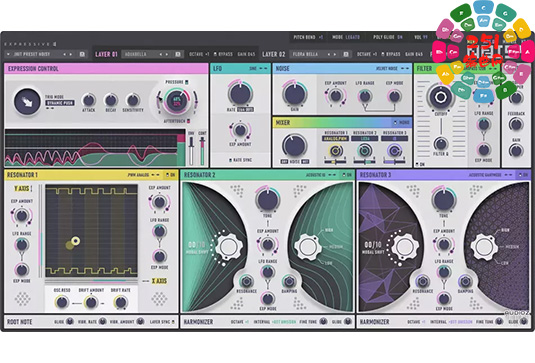This screenshot has width=535, height=363.
Task: Change Resonator 1 PWM Analog model arrows
Action: pyautogui.click(x=155, y=175)
